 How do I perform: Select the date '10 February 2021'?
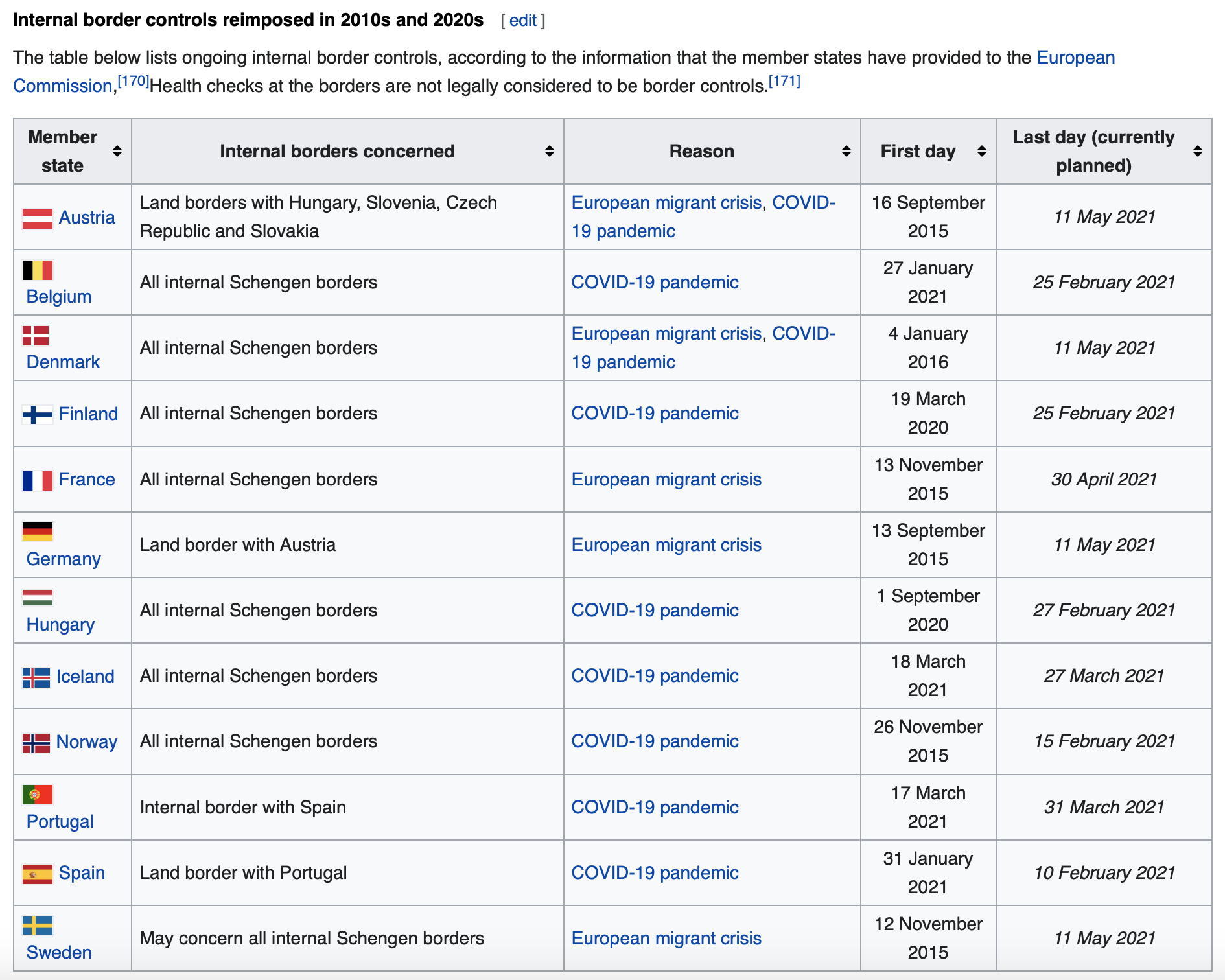[1104, 873]
